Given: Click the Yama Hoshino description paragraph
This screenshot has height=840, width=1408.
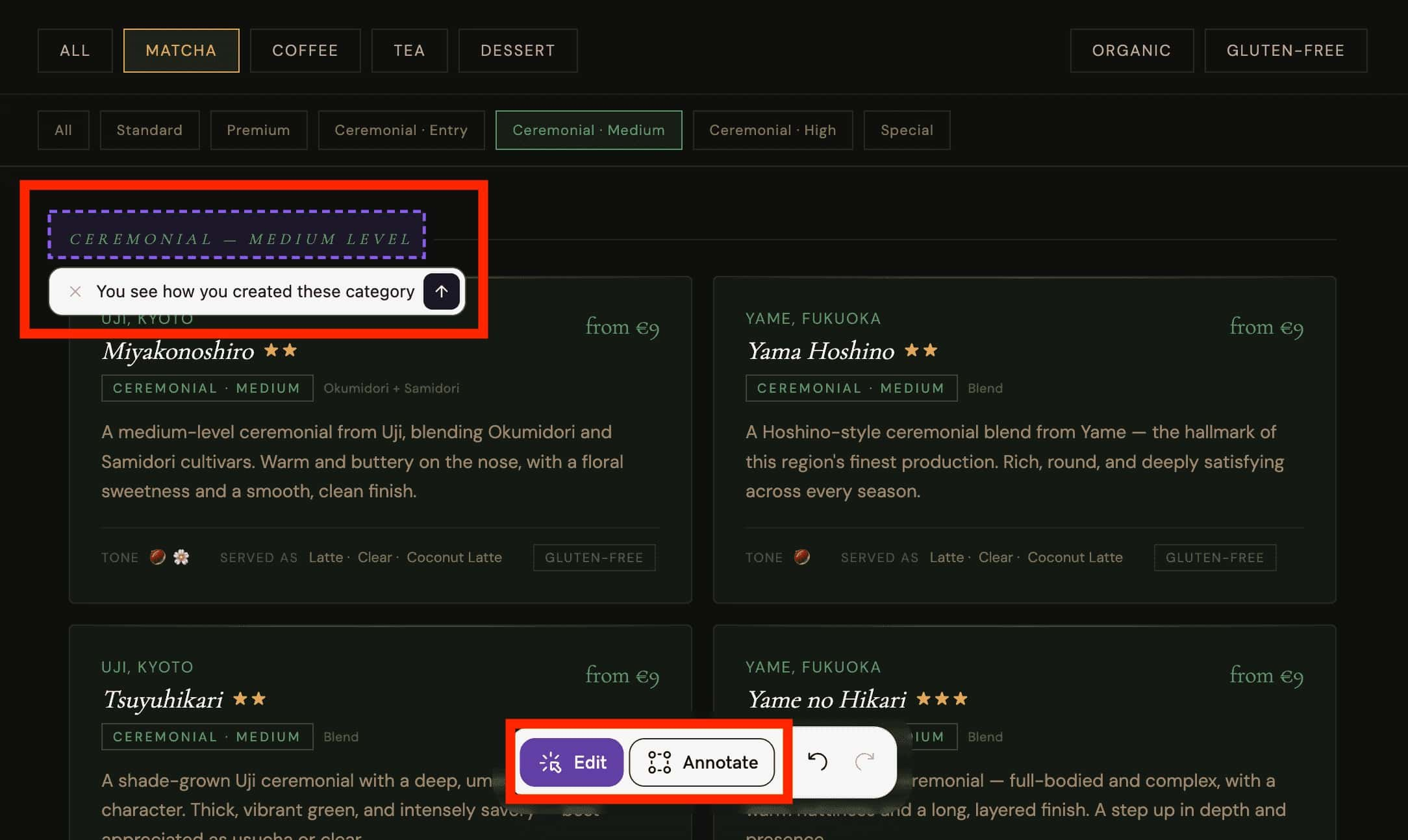Looking at the screenshot, I should click(1014, 462).
